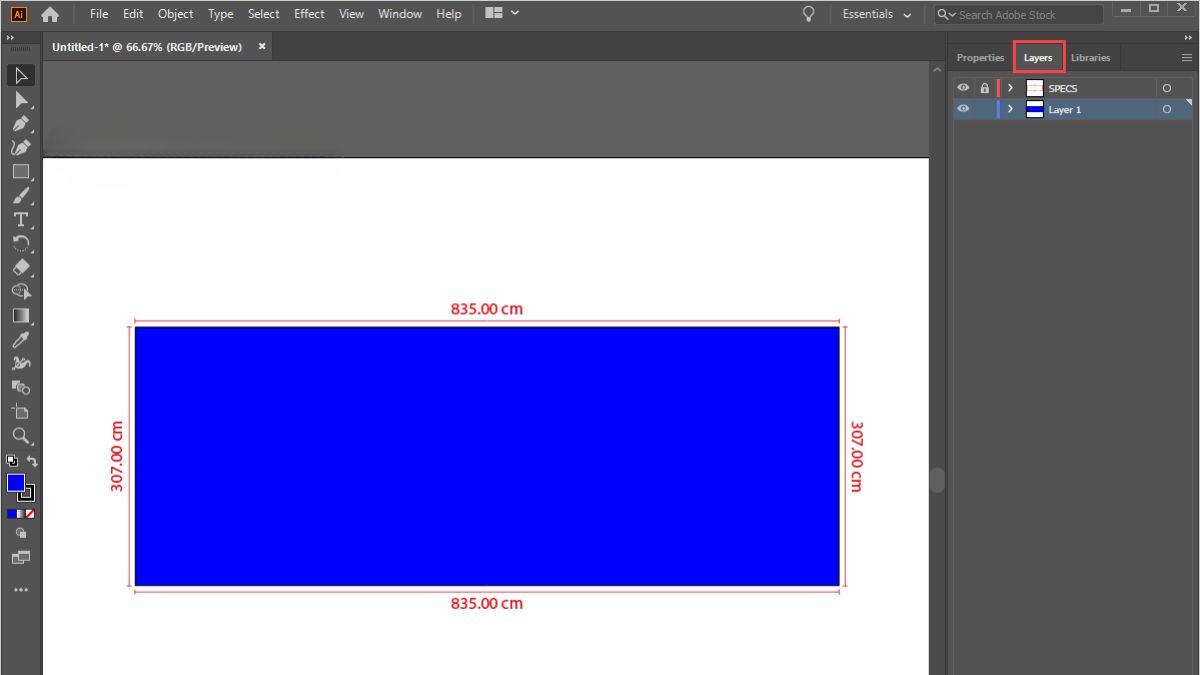
Task: Open Arrange Documents dropdown
Action: [501, 13]
